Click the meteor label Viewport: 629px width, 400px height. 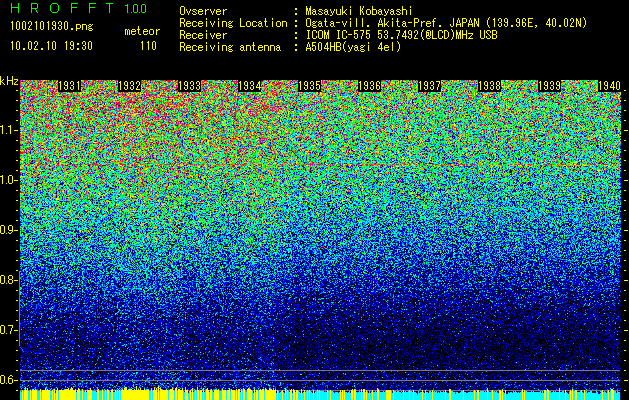click(x=142, y=31)
